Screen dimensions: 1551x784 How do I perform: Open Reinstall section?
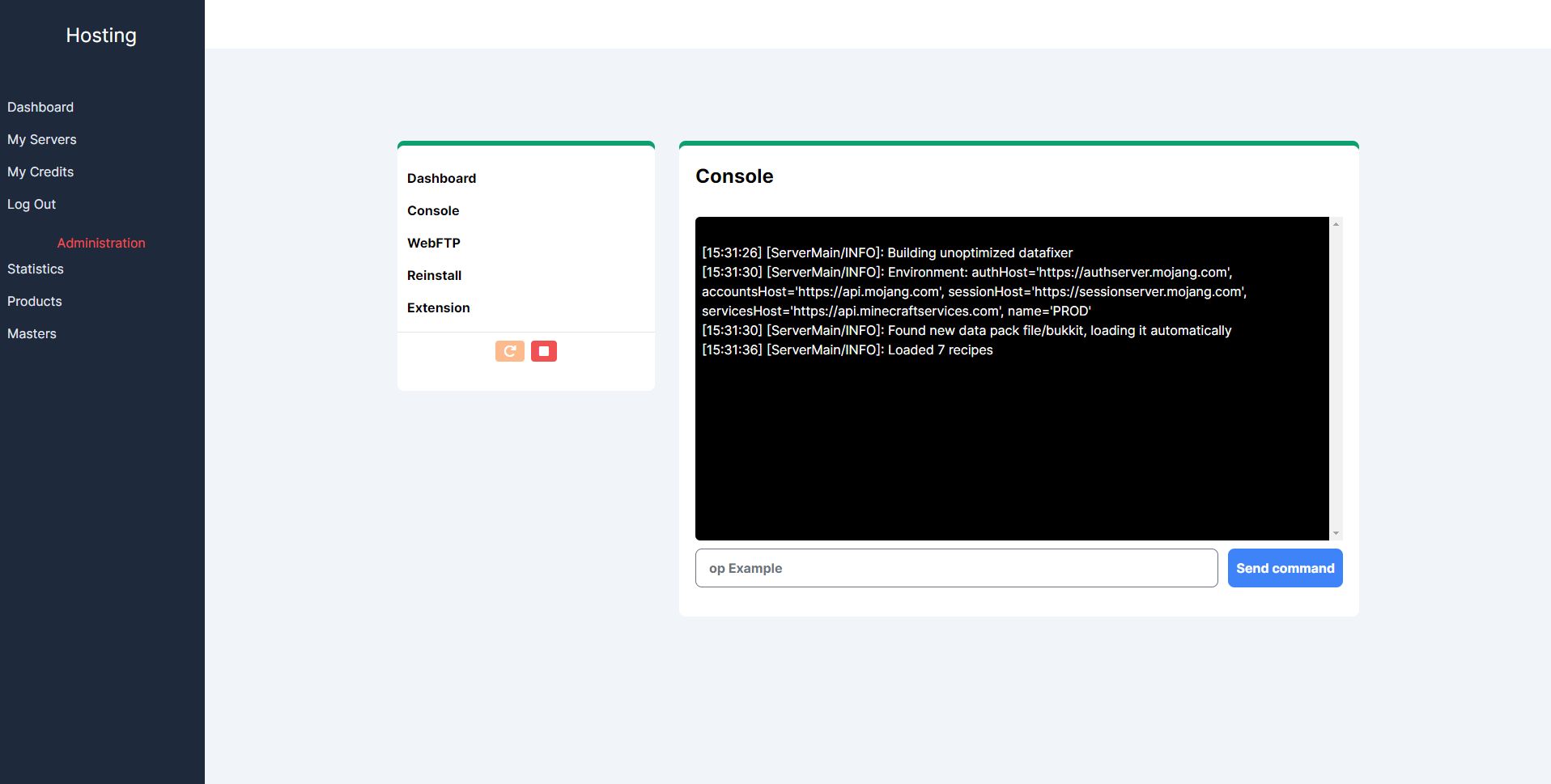pyautogui.click(x=434, y=275)
